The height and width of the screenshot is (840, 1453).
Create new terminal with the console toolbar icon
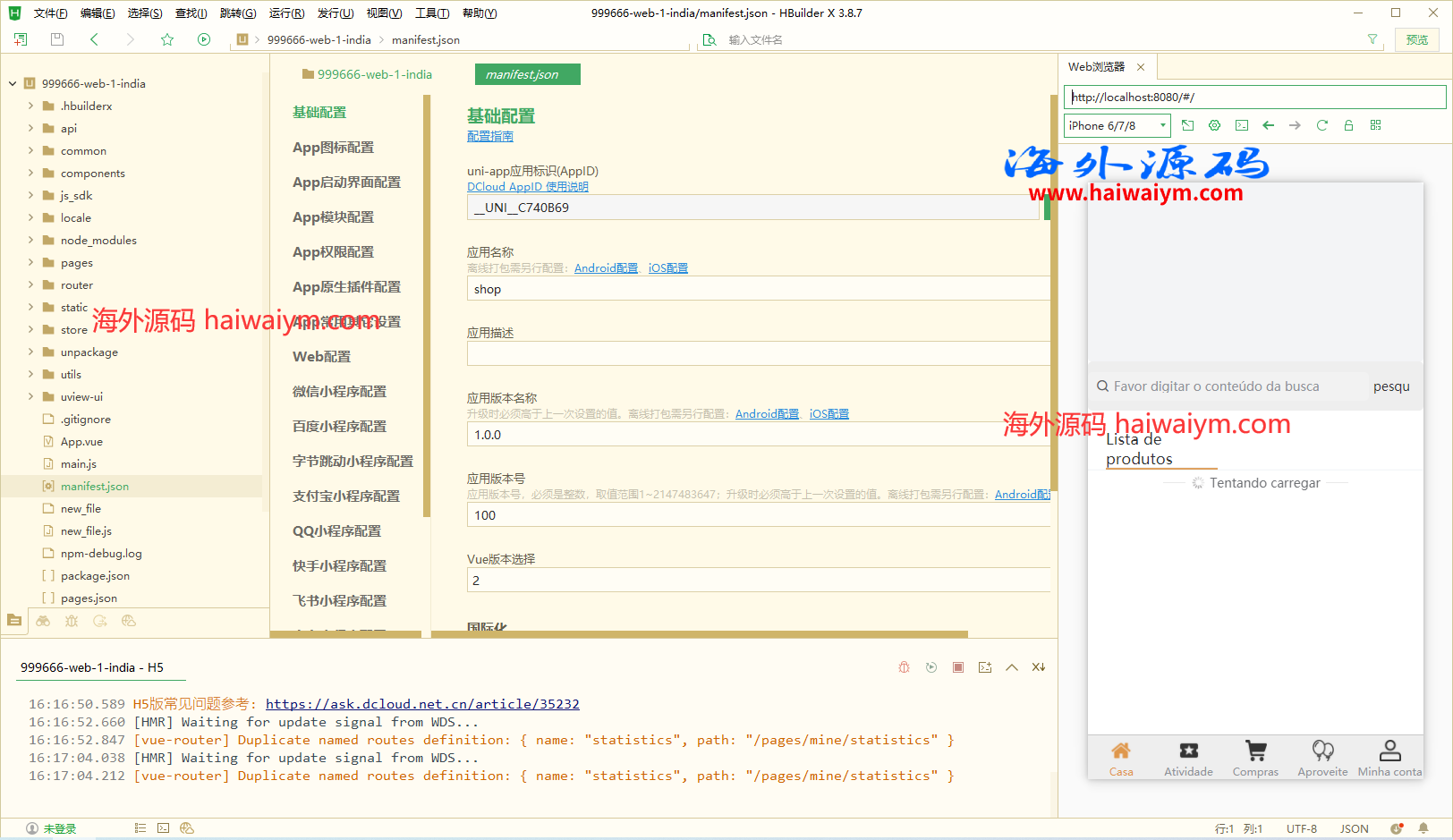[x=985, y=666]
